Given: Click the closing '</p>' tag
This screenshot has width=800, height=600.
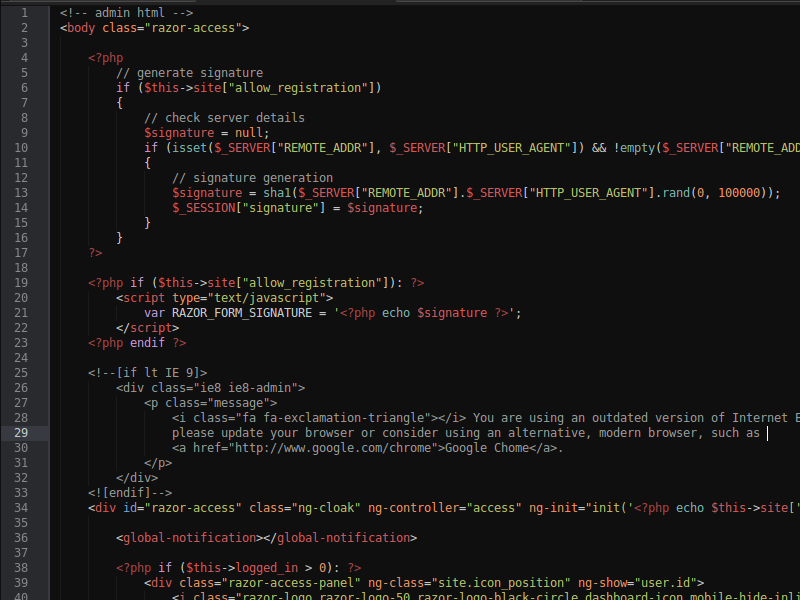Looking at the screenshot, I should point(158,463).
